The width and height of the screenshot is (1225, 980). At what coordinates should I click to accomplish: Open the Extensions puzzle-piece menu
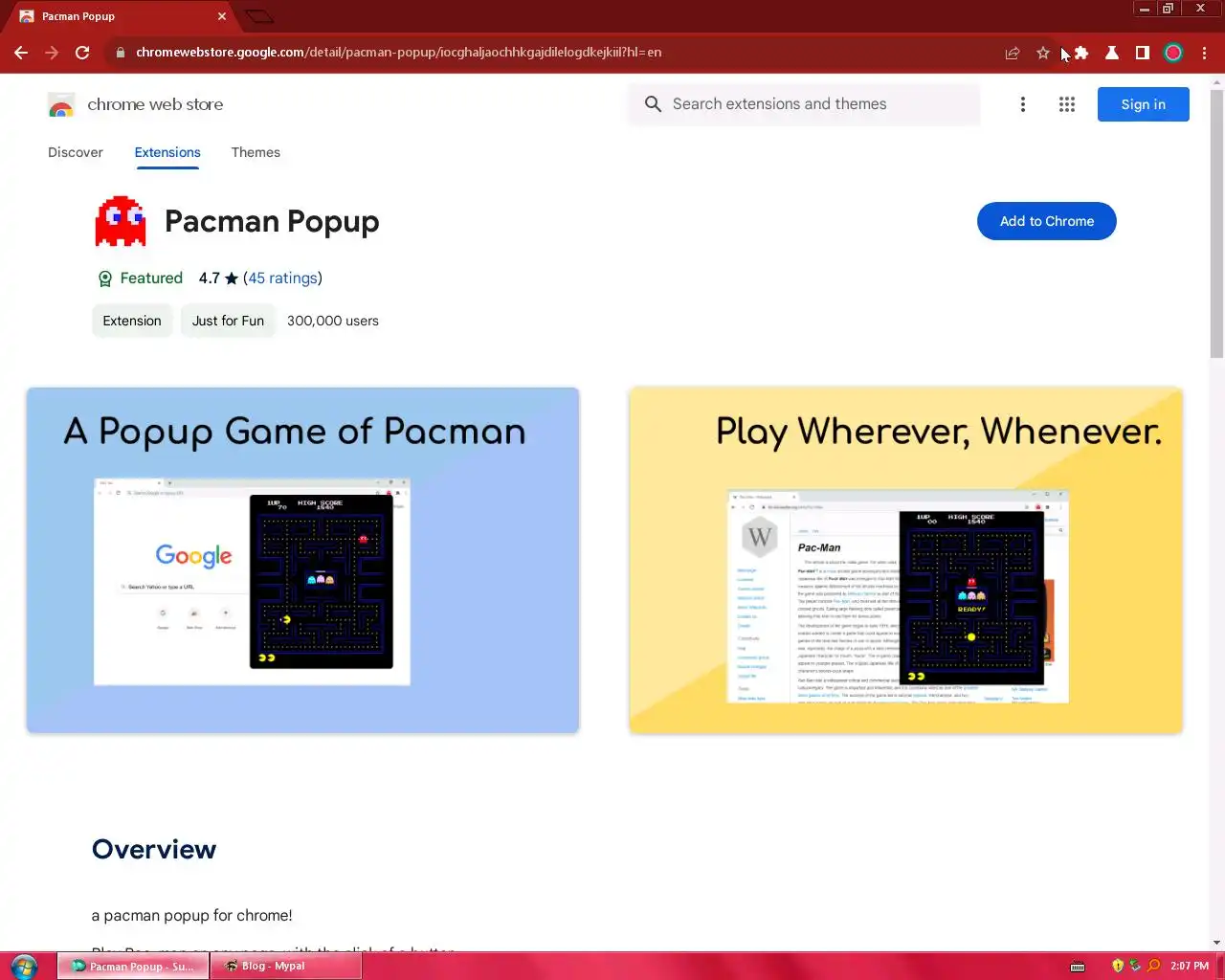coord(1081,53)
